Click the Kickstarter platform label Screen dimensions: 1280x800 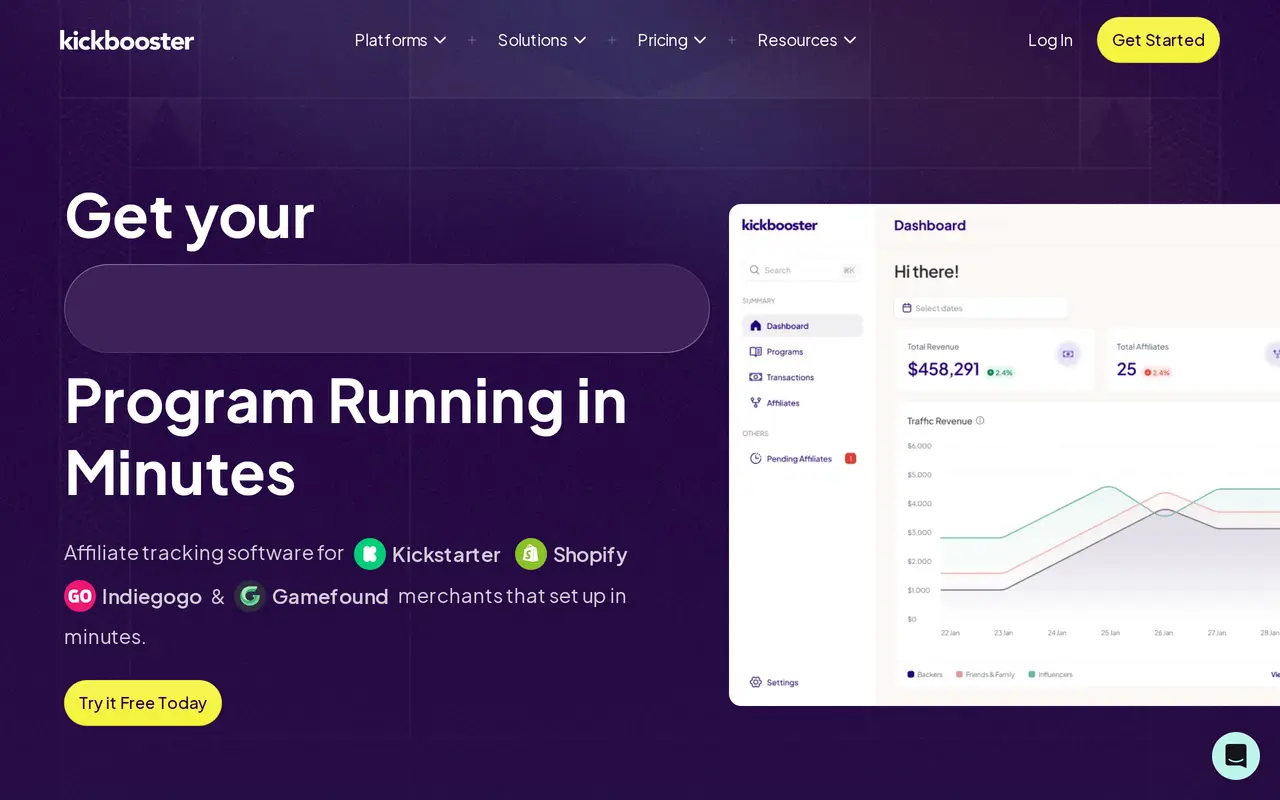pos(446,555)
